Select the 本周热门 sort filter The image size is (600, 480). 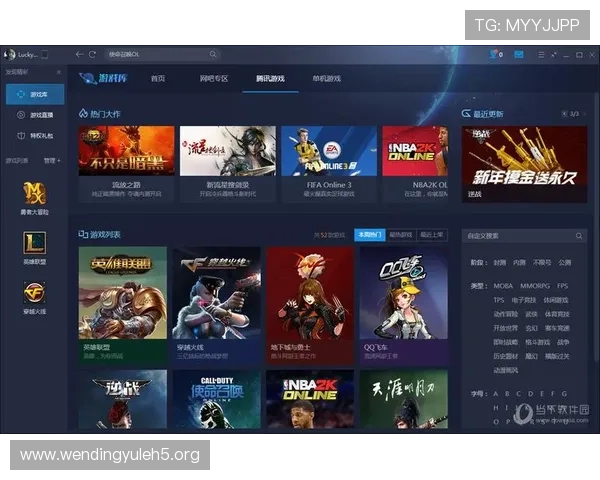pyautogui.click(x=368, y=234)
